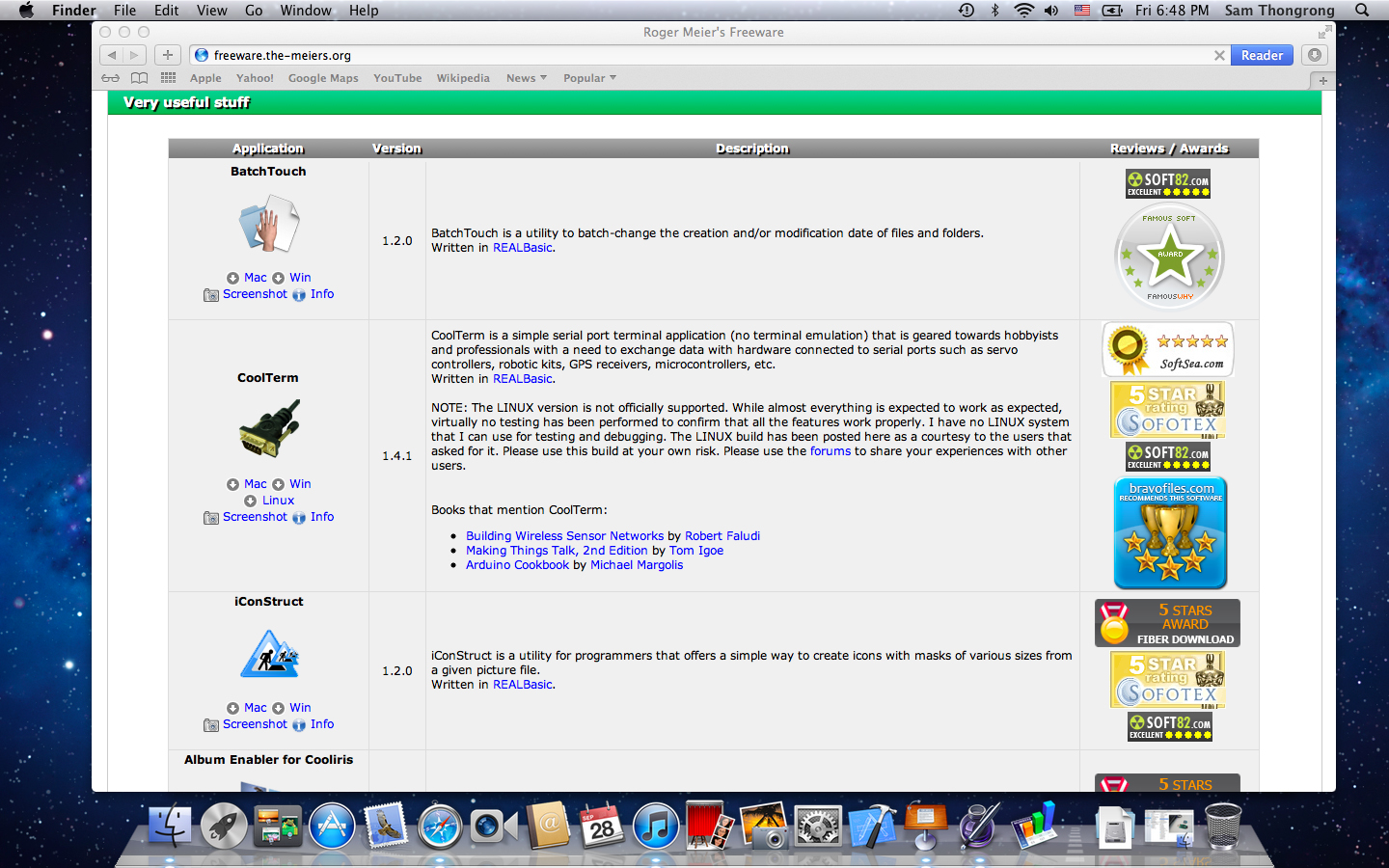Stop loading with the address bar X
Image resolution: width=1389 pixels, height=868 pixels.
point(1219,56)
